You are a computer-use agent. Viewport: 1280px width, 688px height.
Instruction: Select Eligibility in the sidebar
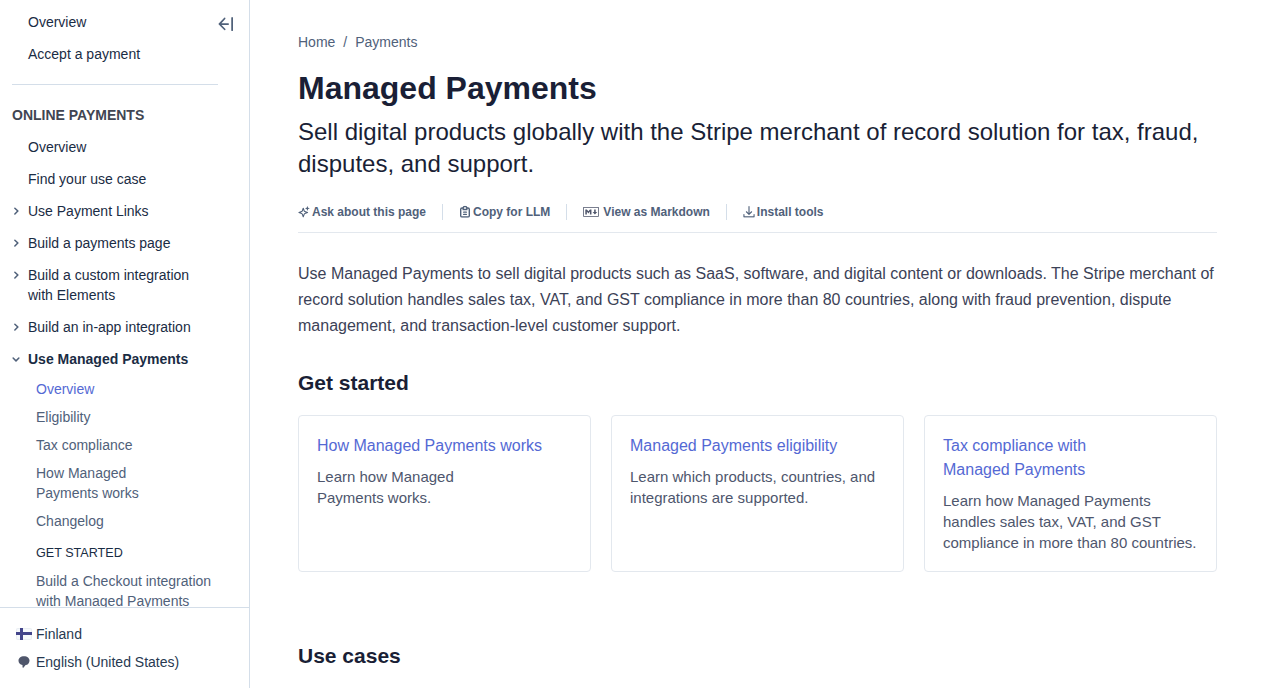[63, 417]
